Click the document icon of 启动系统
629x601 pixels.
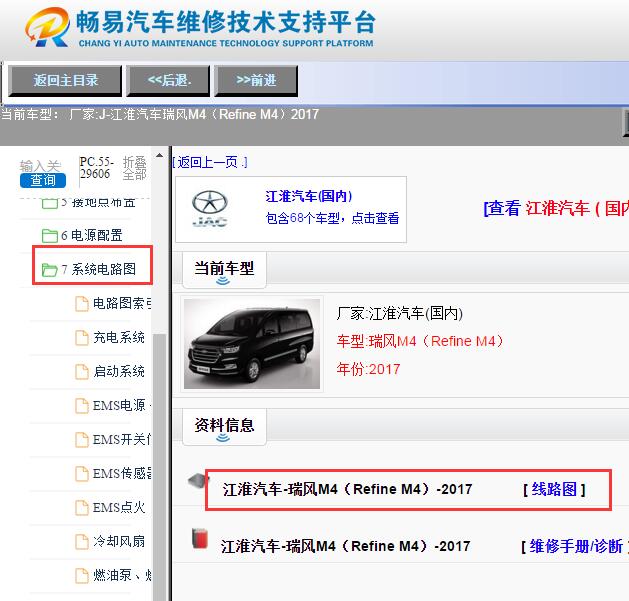click(x=82, y=372)
